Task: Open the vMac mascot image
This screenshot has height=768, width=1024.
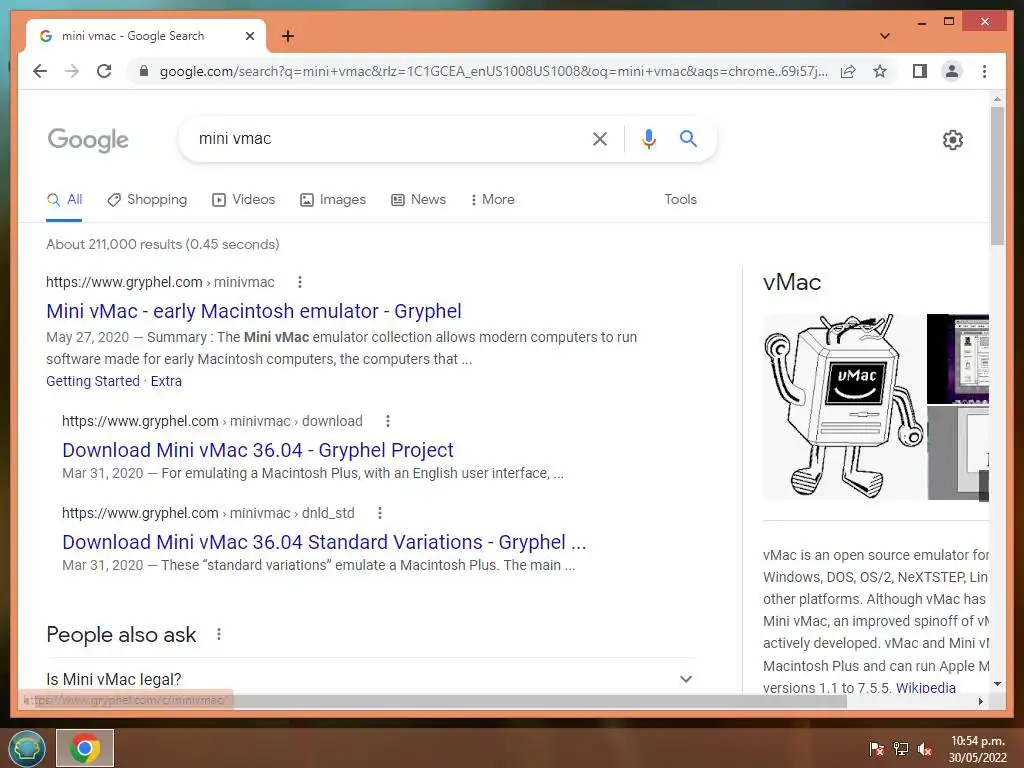Action: (844, 407)
